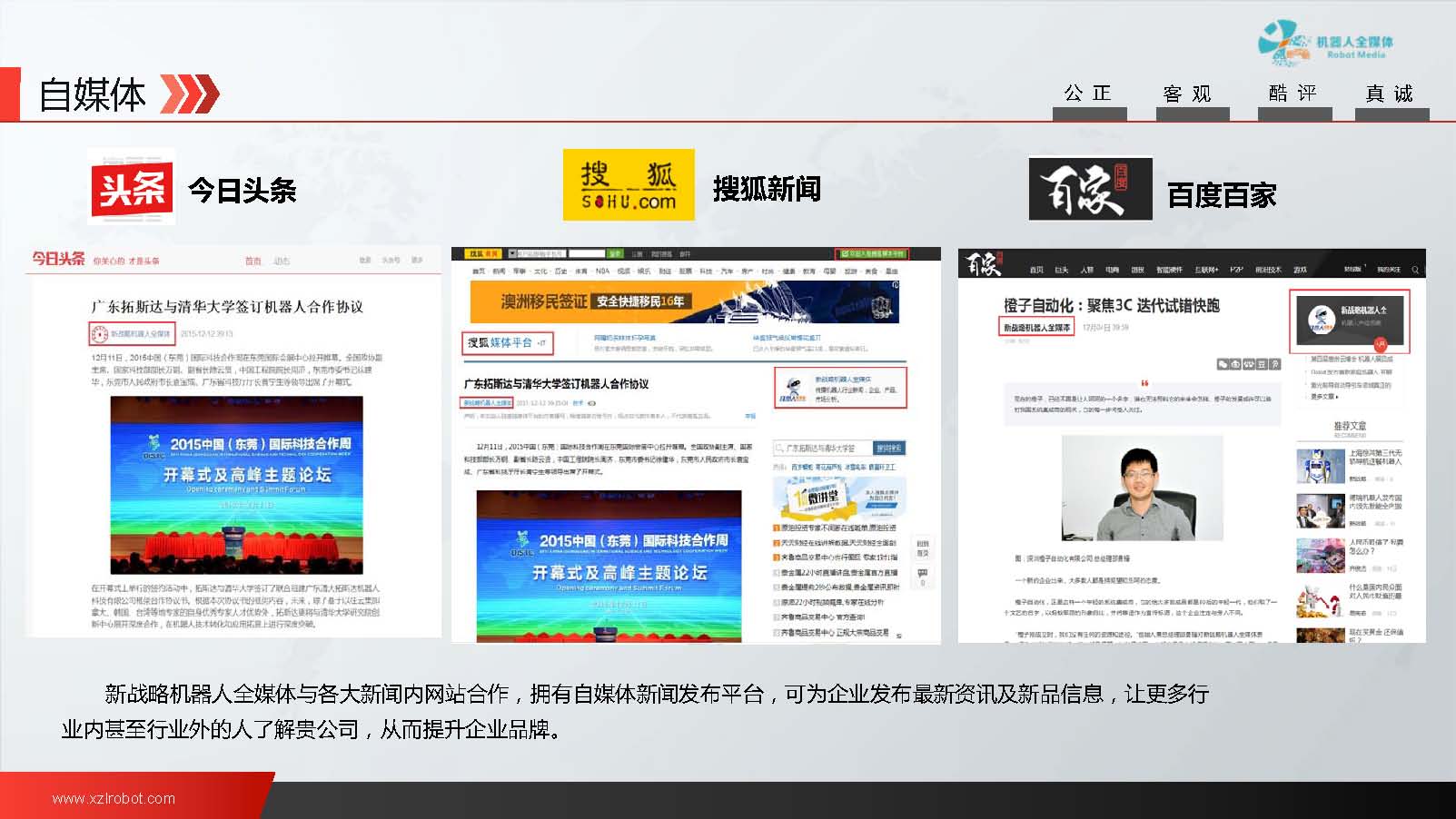Viewport: 1456px width, 819px height.
Task: Click the red 头条 logo icon
Action: [x=132, y=189]
